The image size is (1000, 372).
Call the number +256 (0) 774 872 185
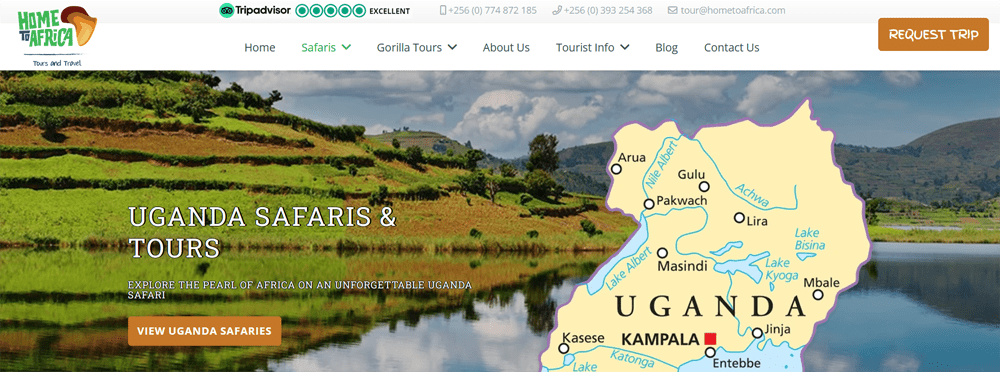coord(492,10)
